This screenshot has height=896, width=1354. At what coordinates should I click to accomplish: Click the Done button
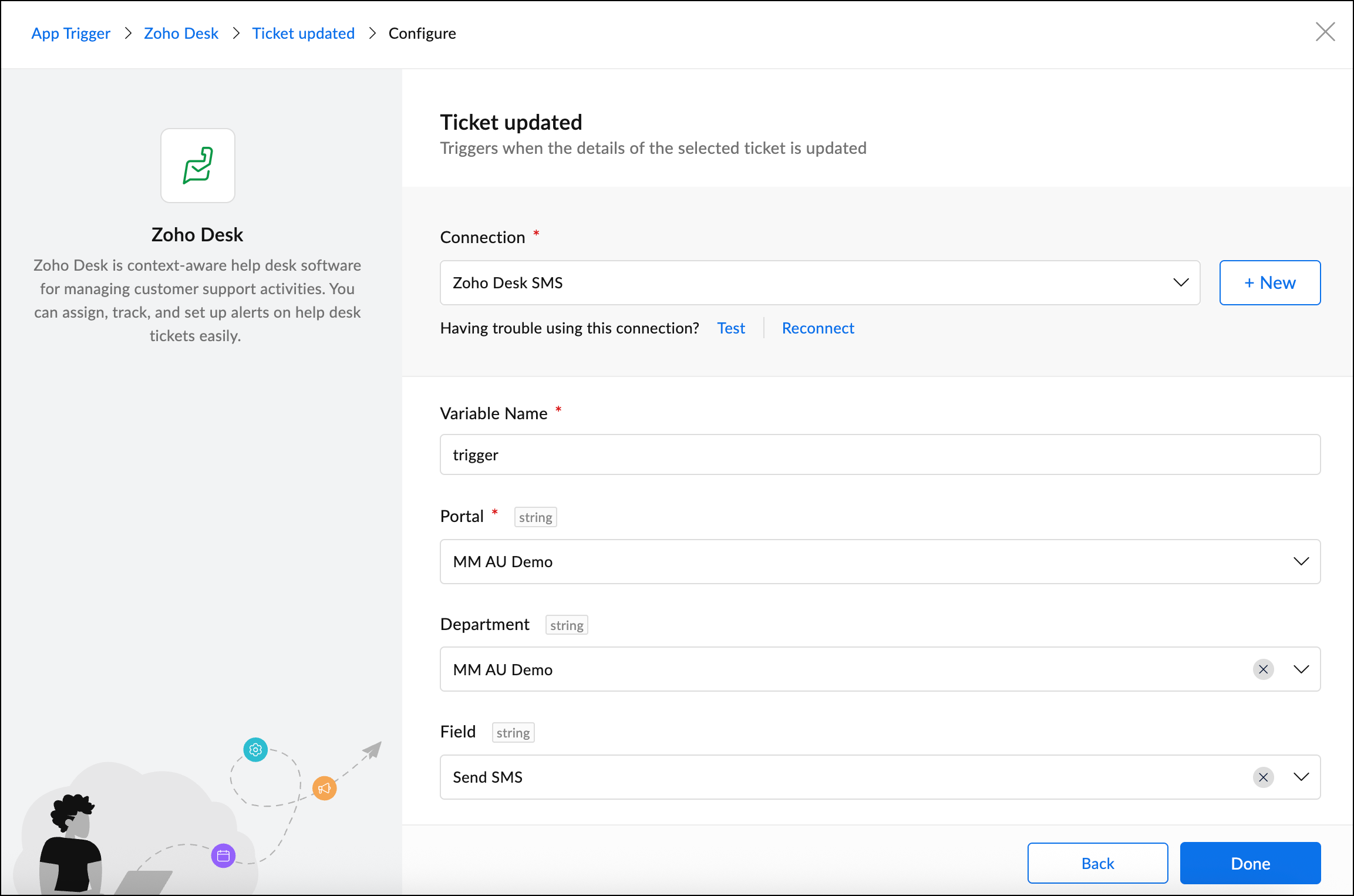[x=1250, y=863]
